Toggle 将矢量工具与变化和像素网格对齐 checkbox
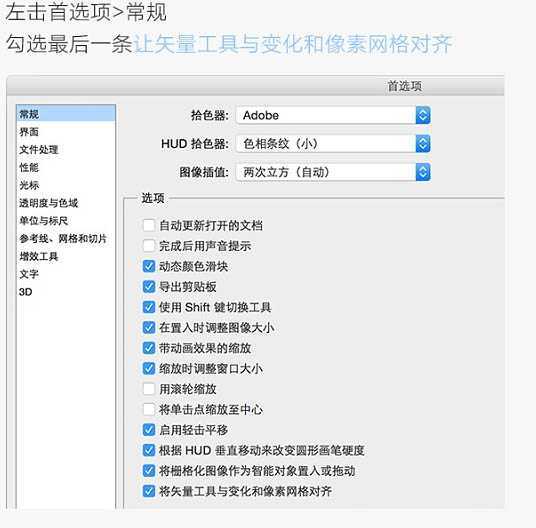The height and width of the screenshot is (528, 536). [x=149, y=491]
